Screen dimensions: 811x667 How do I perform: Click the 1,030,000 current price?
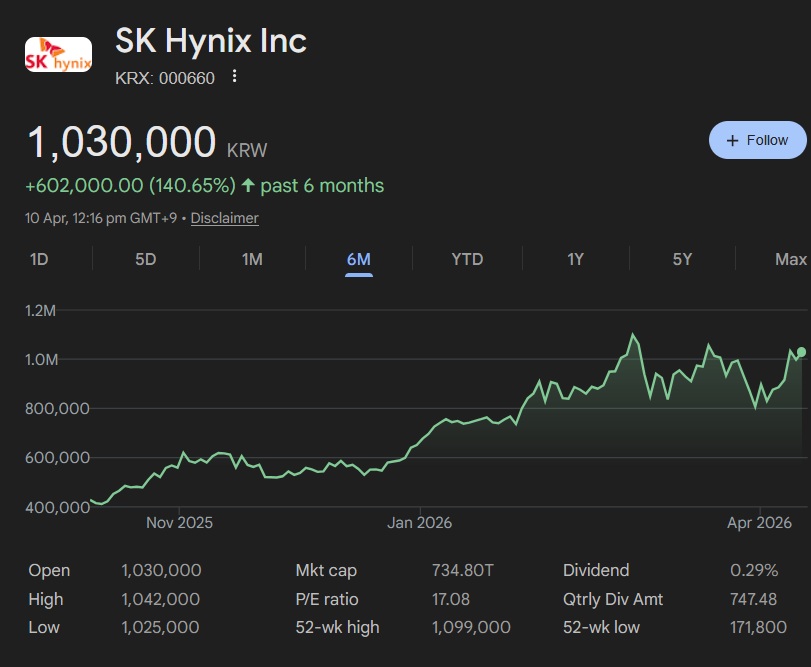[122, 142]
